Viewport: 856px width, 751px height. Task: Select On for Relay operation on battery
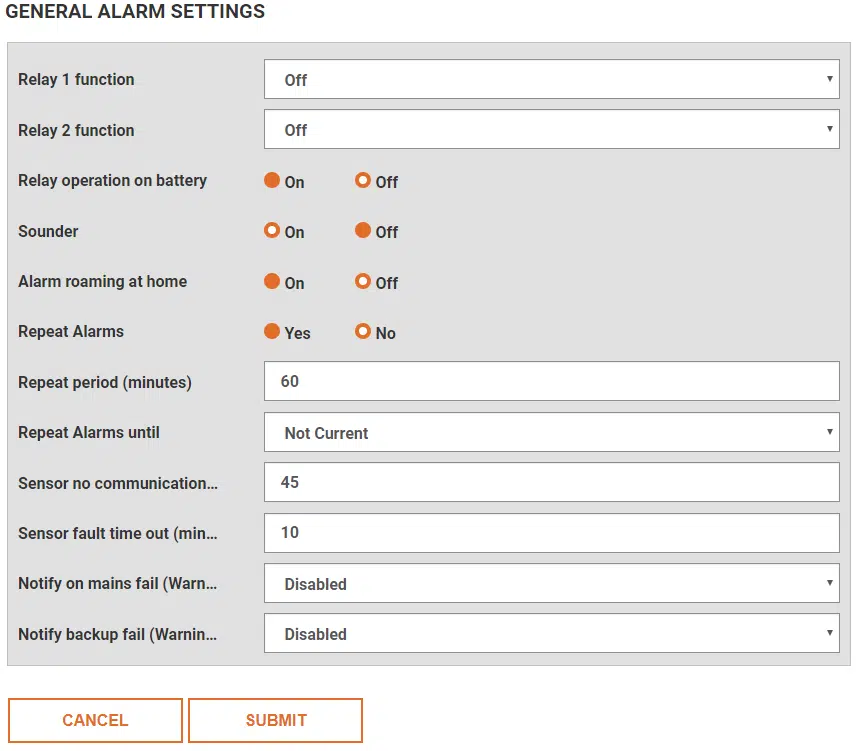(272, 181)
